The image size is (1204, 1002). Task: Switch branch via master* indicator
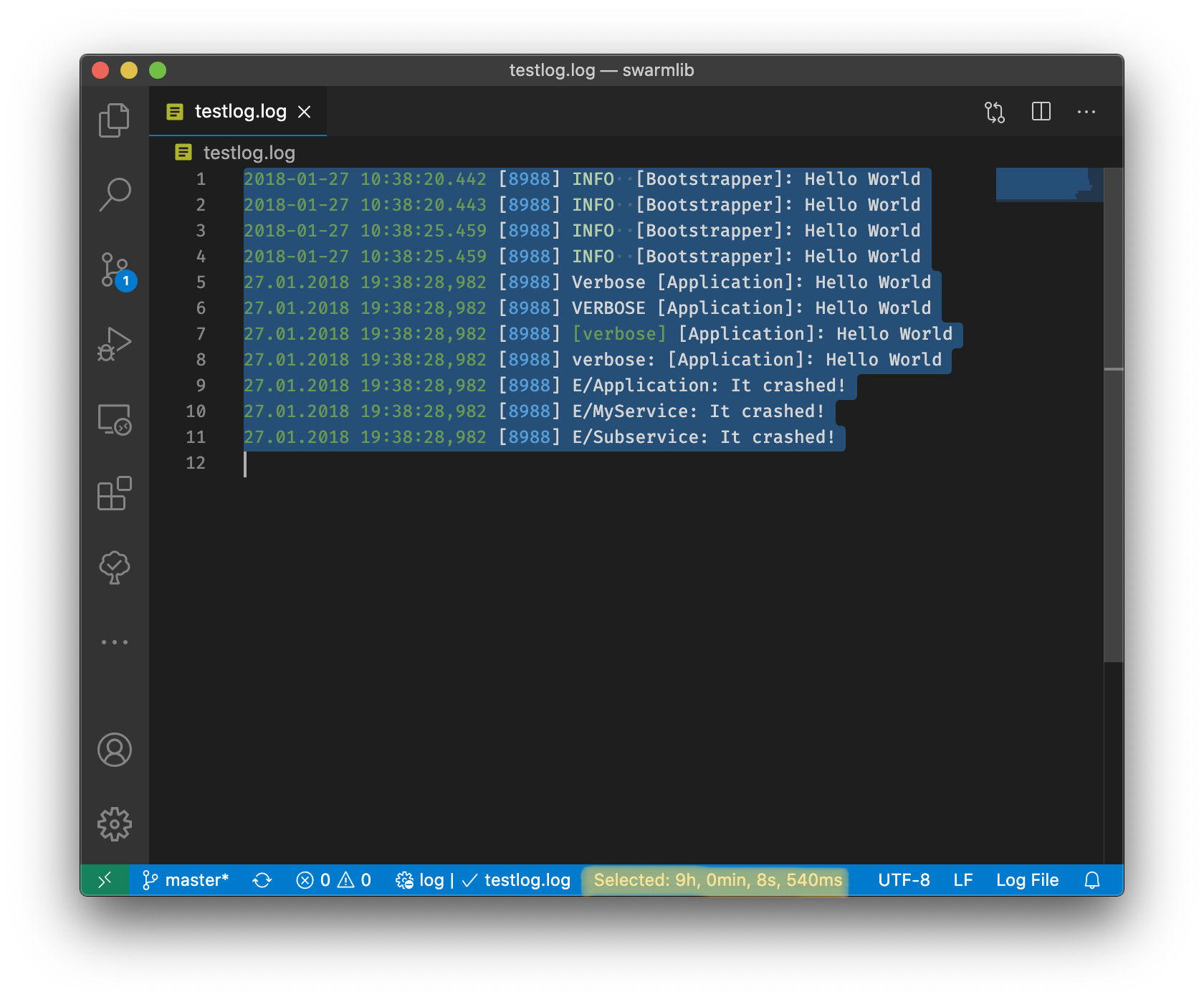tap(185, 880)
